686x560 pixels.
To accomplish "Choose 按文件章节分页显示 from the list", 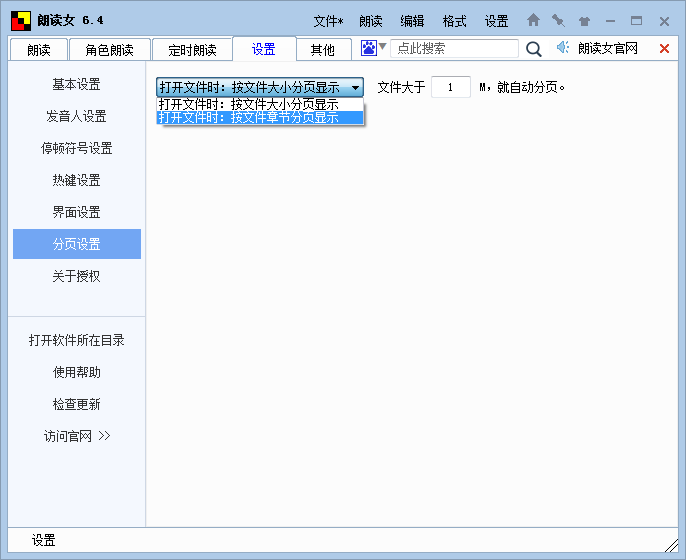I will pos(260,117).
